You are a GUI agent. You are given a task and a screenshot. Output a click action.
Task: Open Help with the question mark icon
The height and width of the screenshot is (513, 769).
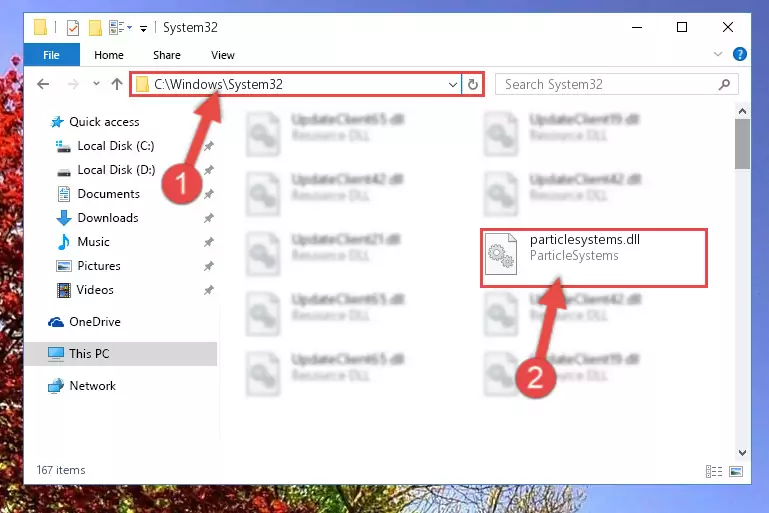[x=740, y=54]
